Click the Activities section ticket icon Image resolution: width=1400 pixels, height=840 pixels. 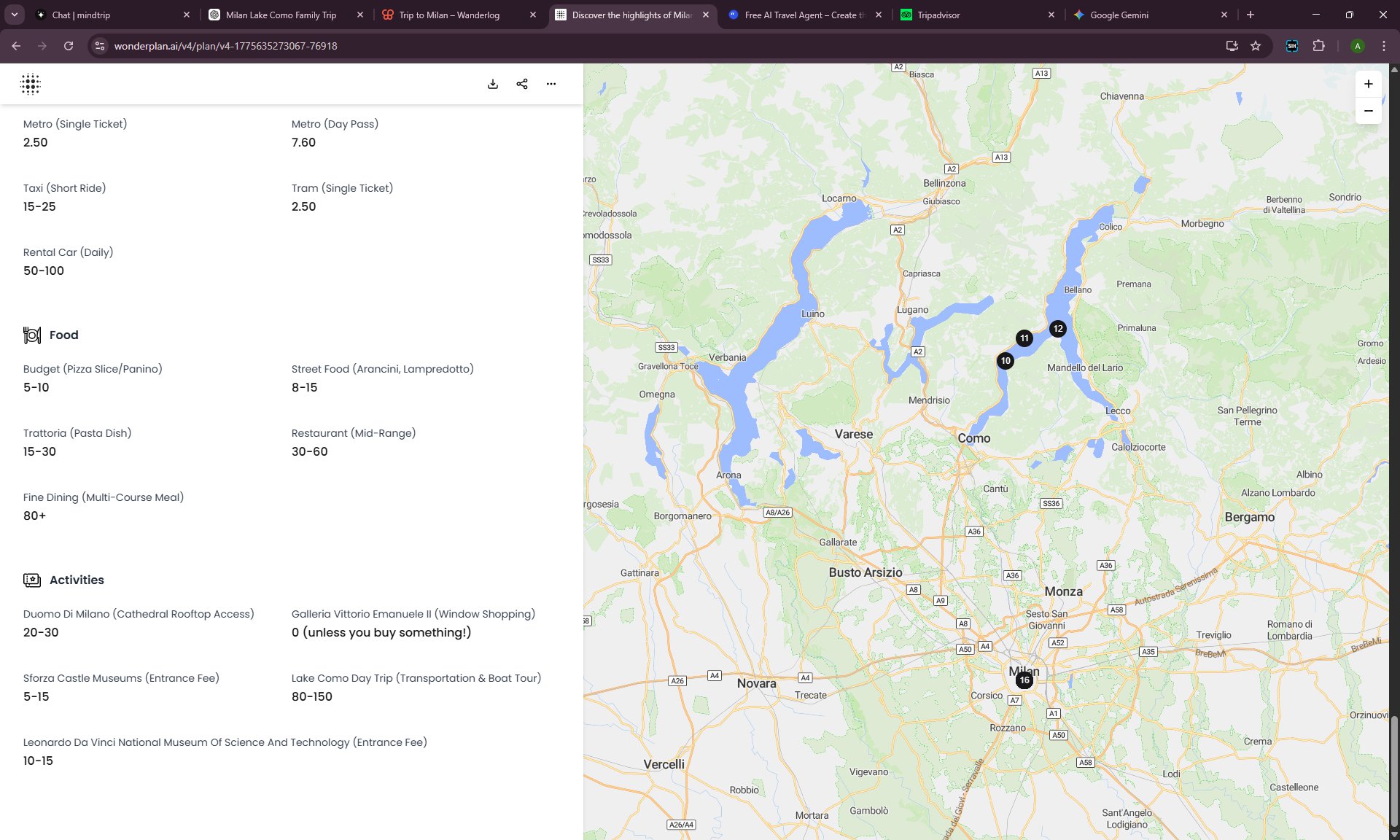(x=32, y=580)
